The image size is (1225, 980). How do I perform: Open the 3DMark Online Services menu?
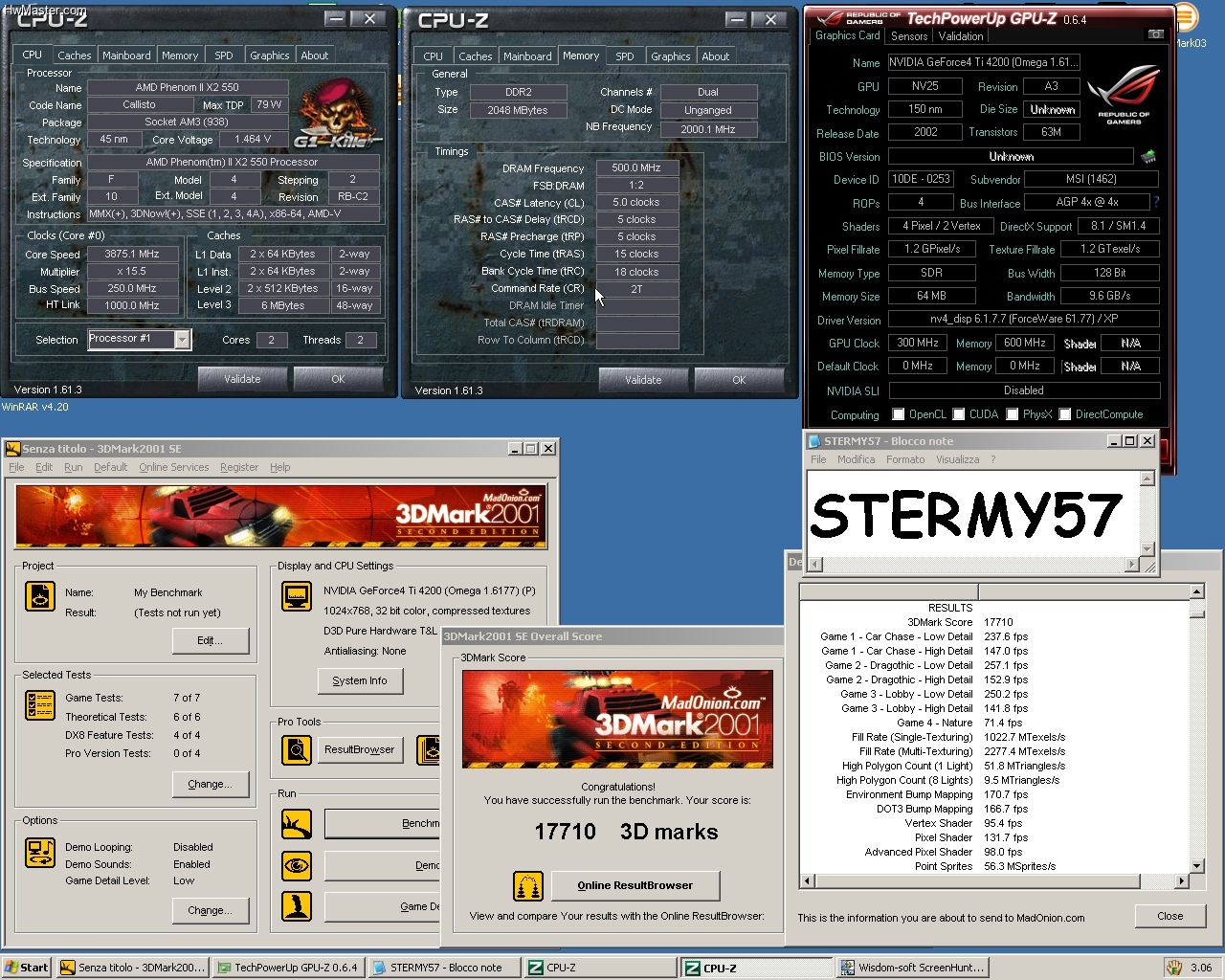point(173,467)
